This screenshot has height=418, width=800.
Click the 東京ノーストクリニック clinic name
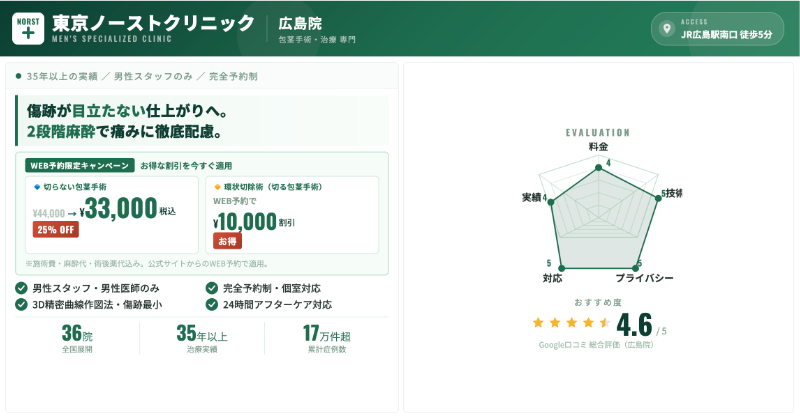click(x=154, y=22)
